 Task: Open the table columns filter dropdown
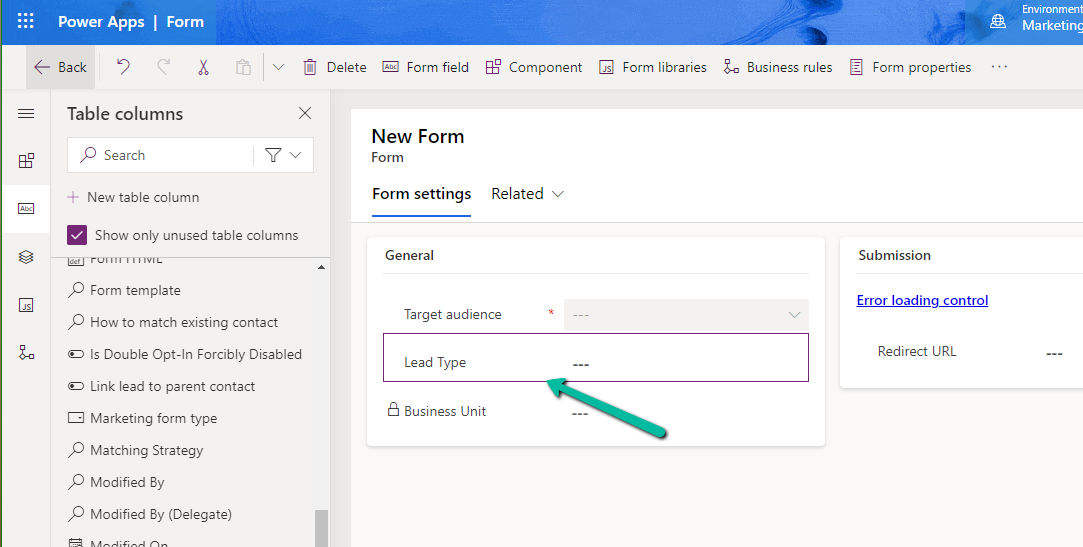pos(284,155)
